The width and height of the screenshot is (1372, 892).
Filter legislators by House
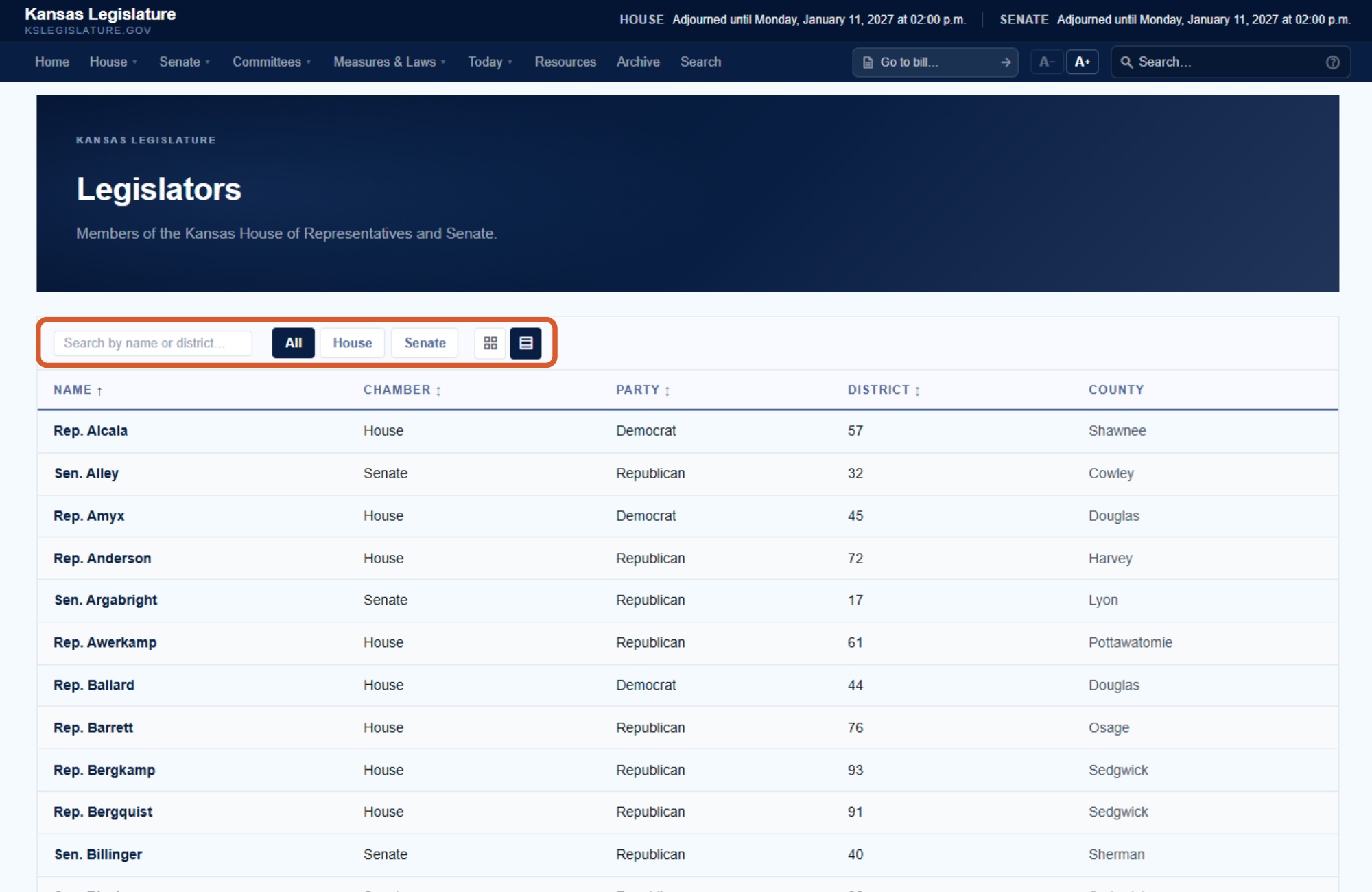click(x=353, y=343)
